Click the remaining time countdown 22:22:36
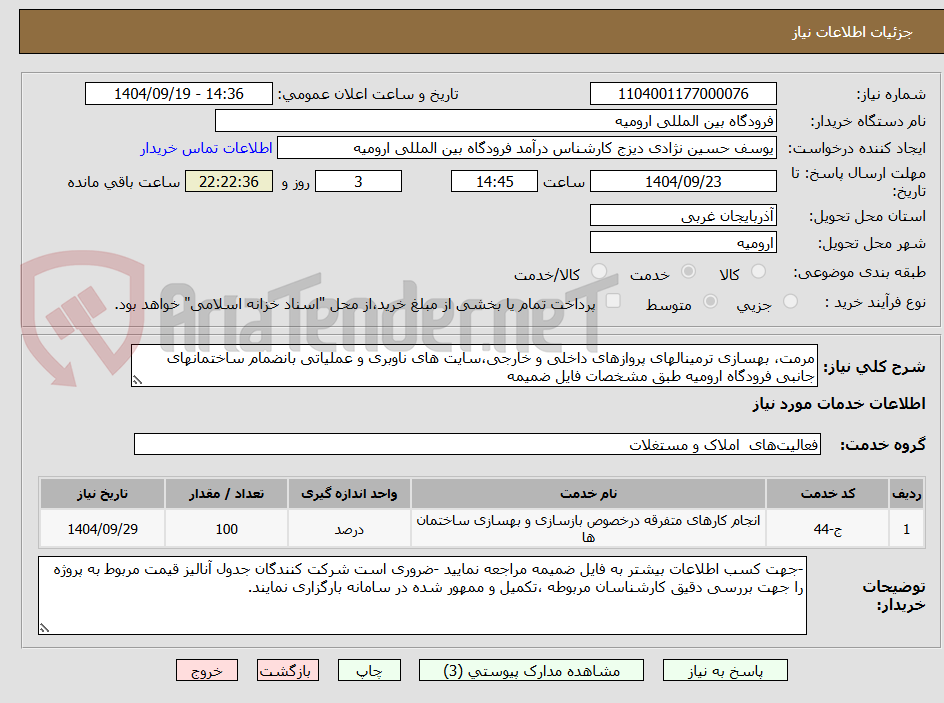 click(x=229, y=181)
